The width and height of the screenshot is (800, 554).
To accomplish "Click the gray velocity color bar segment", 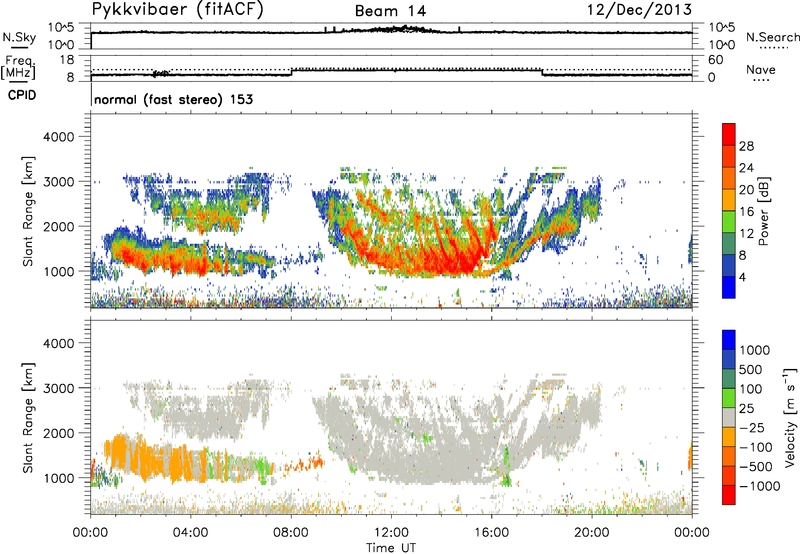I will pos(729,417).
